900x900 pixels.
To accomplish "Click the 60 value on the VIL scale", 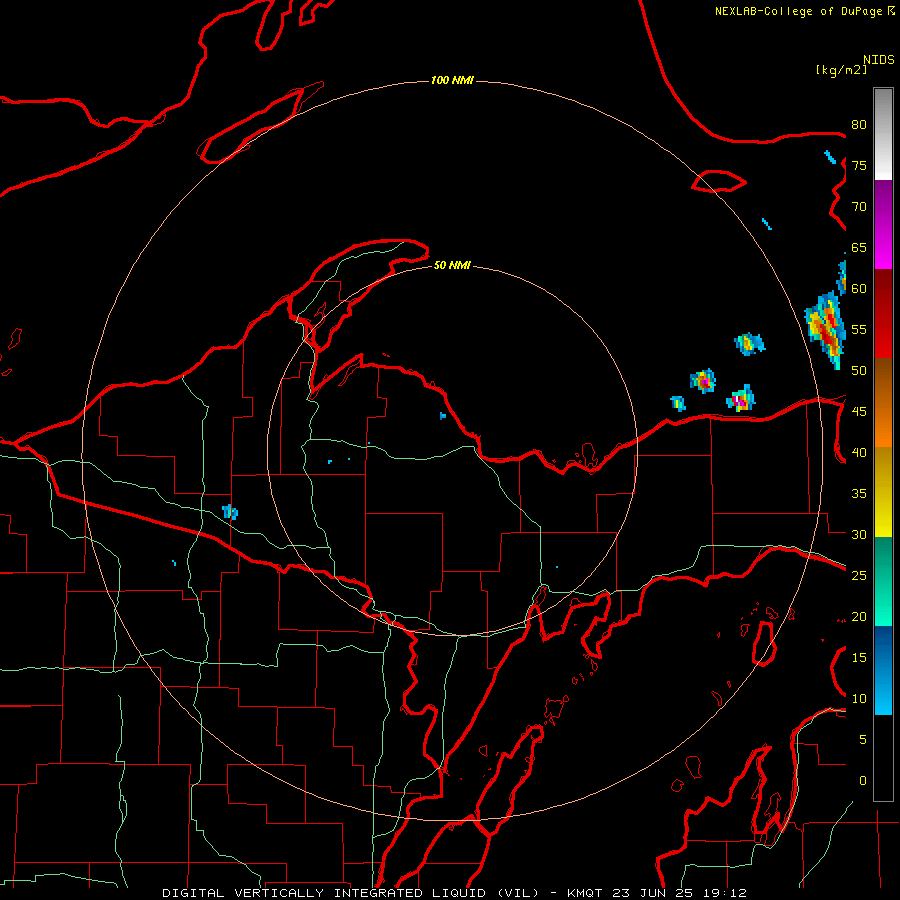I will pyautogui.click(x=859, y=289).
